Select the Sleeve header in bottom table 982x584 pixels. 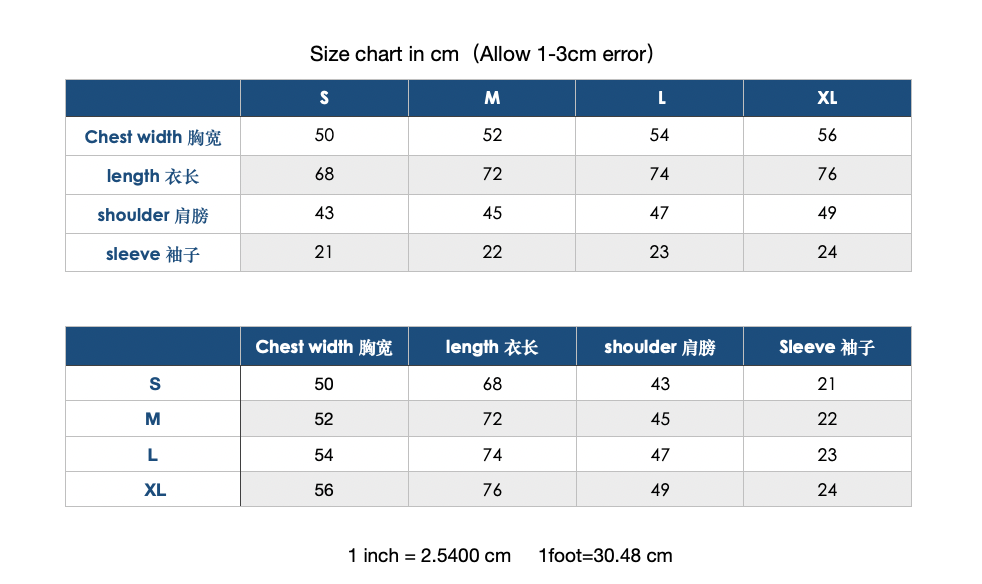[827, 347]
